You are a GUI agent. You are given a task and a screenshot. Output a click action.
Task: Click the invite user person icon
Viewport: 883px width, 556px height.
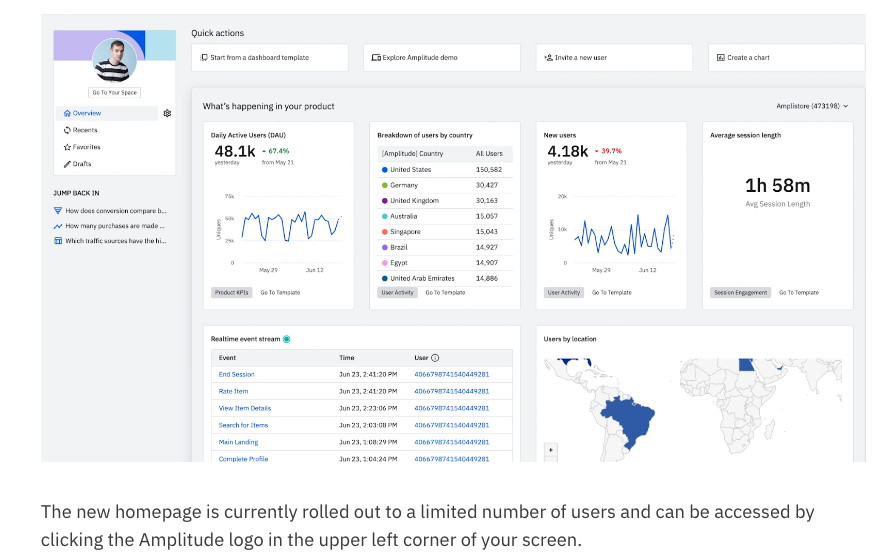(548, 57)
